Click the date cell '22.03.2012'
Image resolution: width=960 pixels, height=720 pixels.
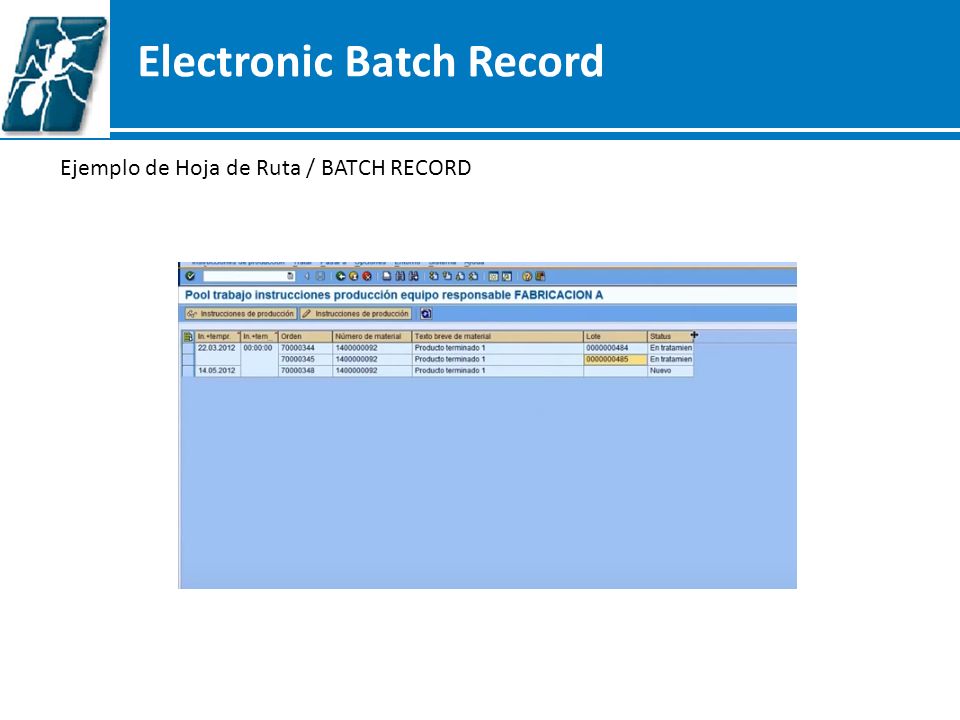coord(217,348)
